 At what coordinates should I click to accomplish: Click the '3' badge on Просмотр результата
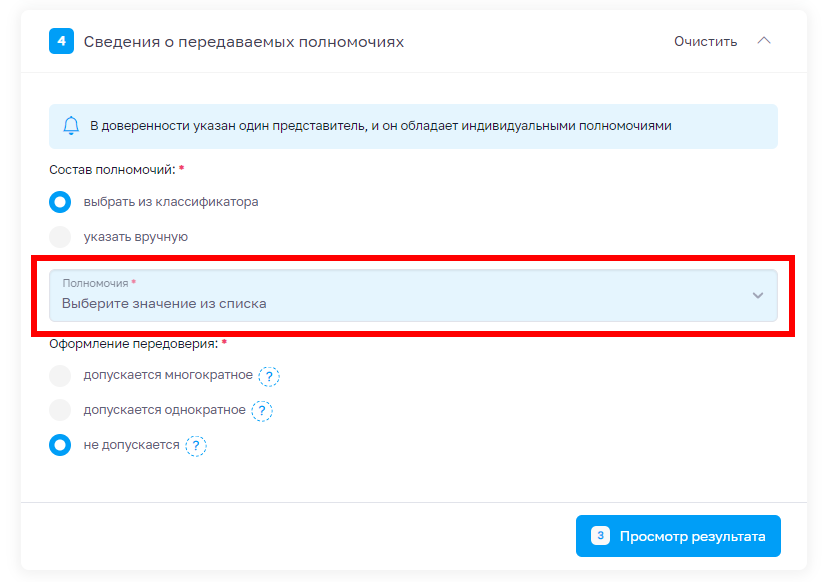point(600,536)
